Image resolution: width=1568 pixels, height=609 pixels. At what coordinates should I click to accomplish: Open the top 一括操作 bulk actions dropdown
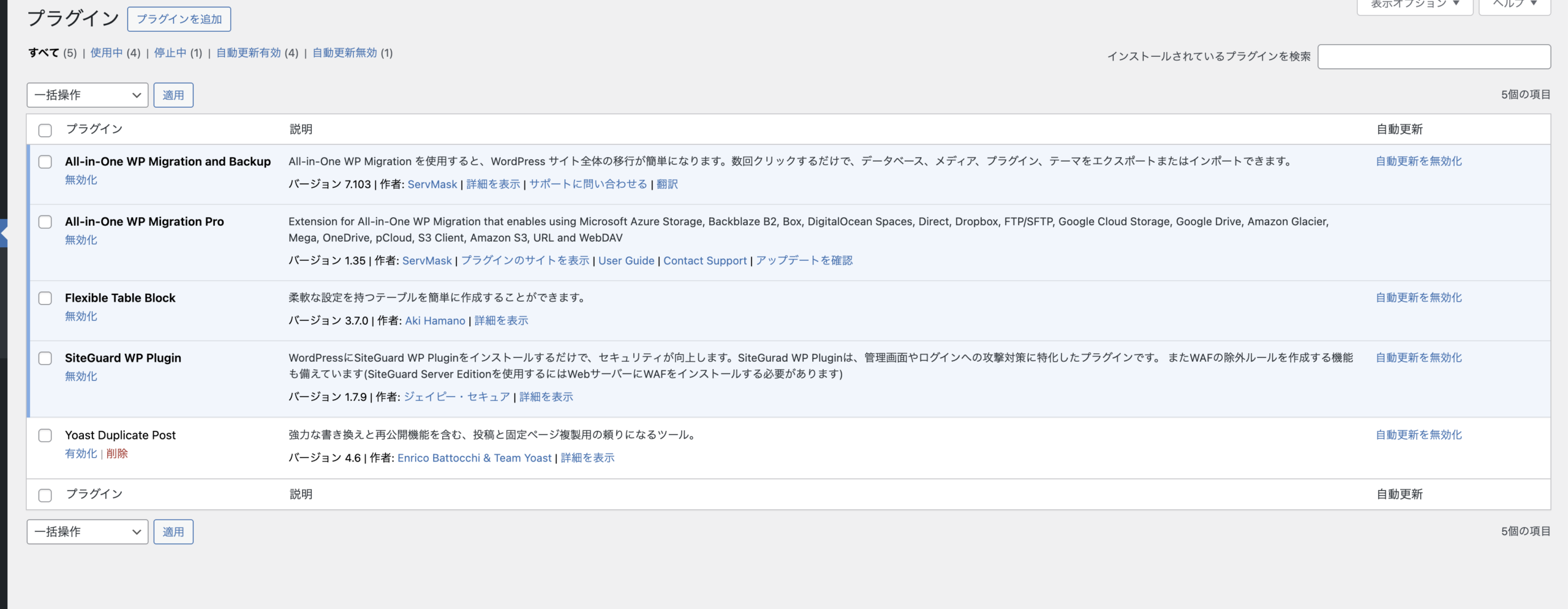coord(88,95)
